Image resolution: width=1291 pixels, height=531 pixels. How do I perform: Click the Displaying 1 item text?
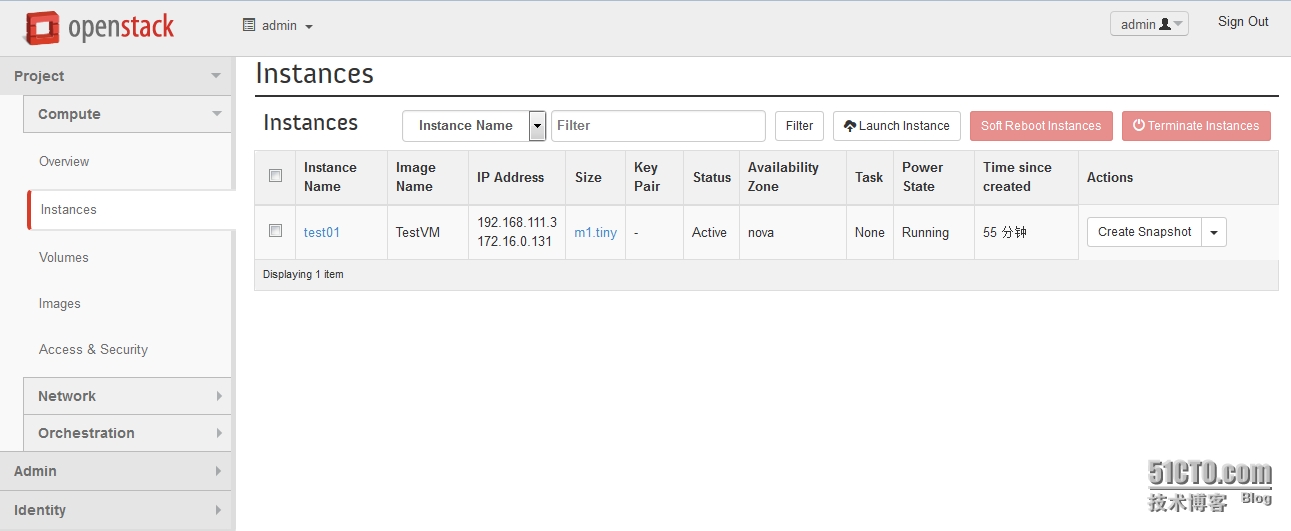(x=303, y=274)
